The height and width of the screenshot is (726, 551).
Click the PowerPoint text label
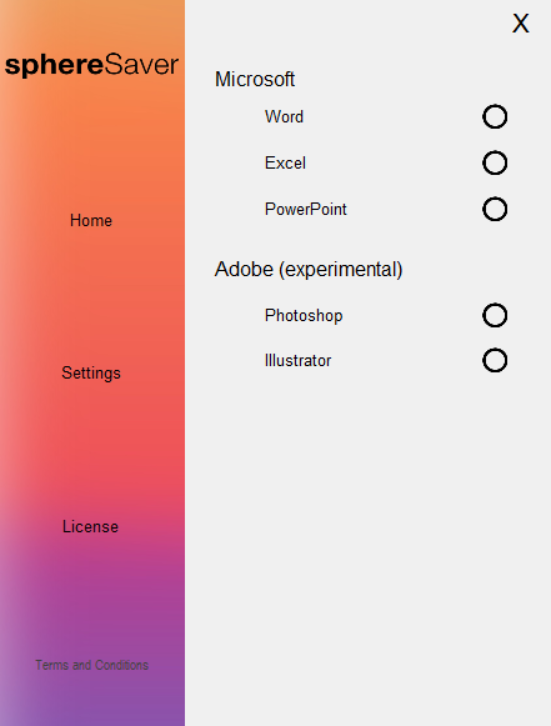click(306, 209)
